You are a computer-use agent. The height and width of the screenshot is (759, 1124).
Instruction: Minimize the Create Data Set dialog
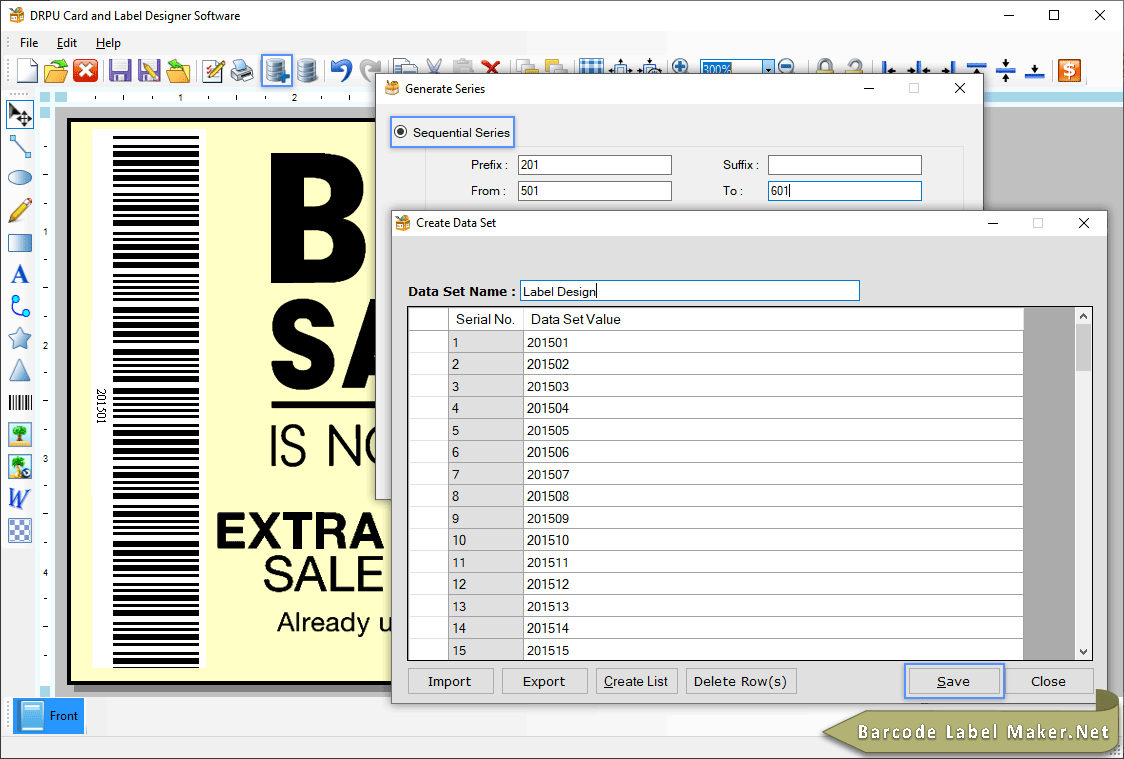tap(993, 223)
